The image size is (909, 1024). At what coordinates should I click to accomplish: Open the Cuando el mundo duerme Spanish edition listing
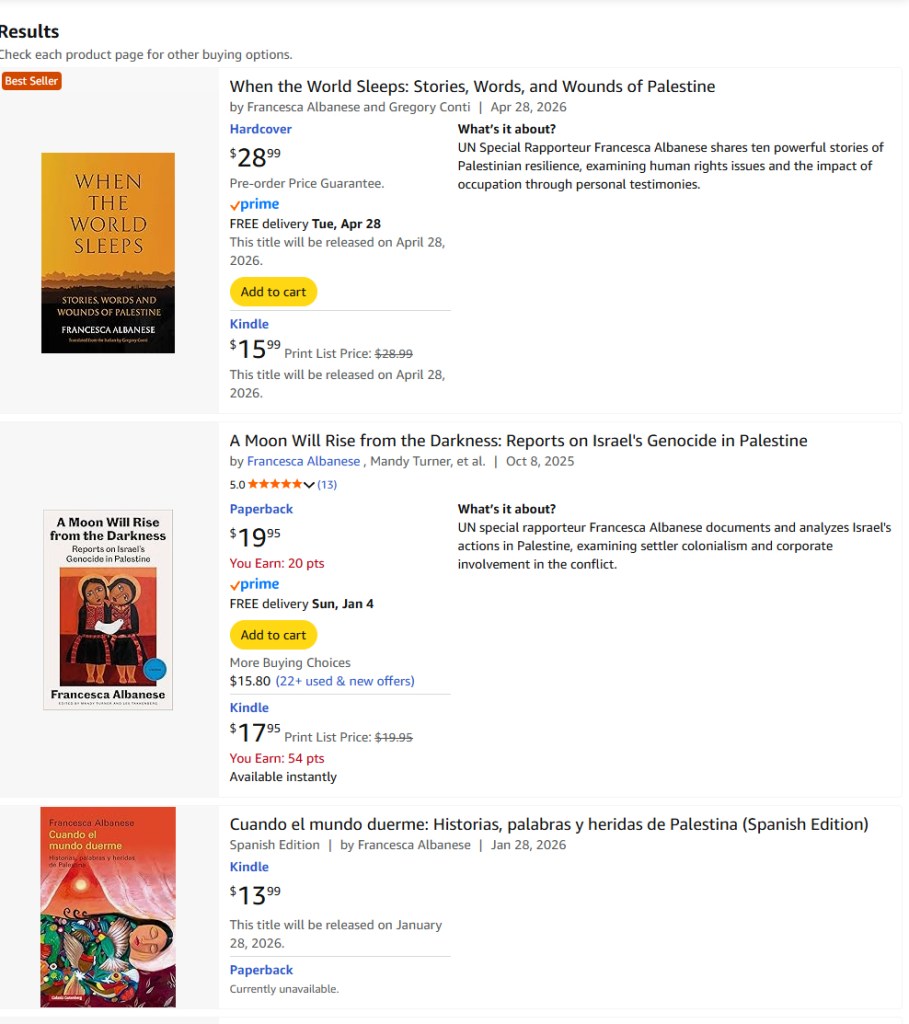548,824
